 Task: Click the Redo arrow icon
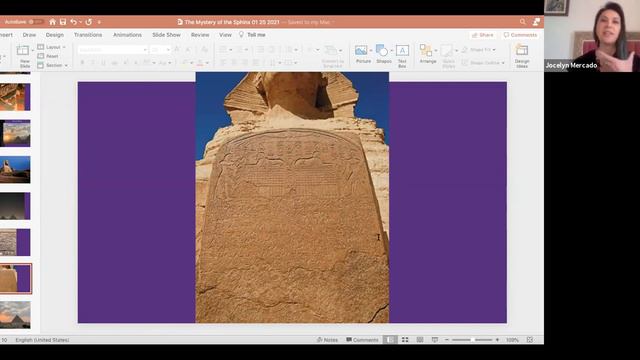point(89,22)
